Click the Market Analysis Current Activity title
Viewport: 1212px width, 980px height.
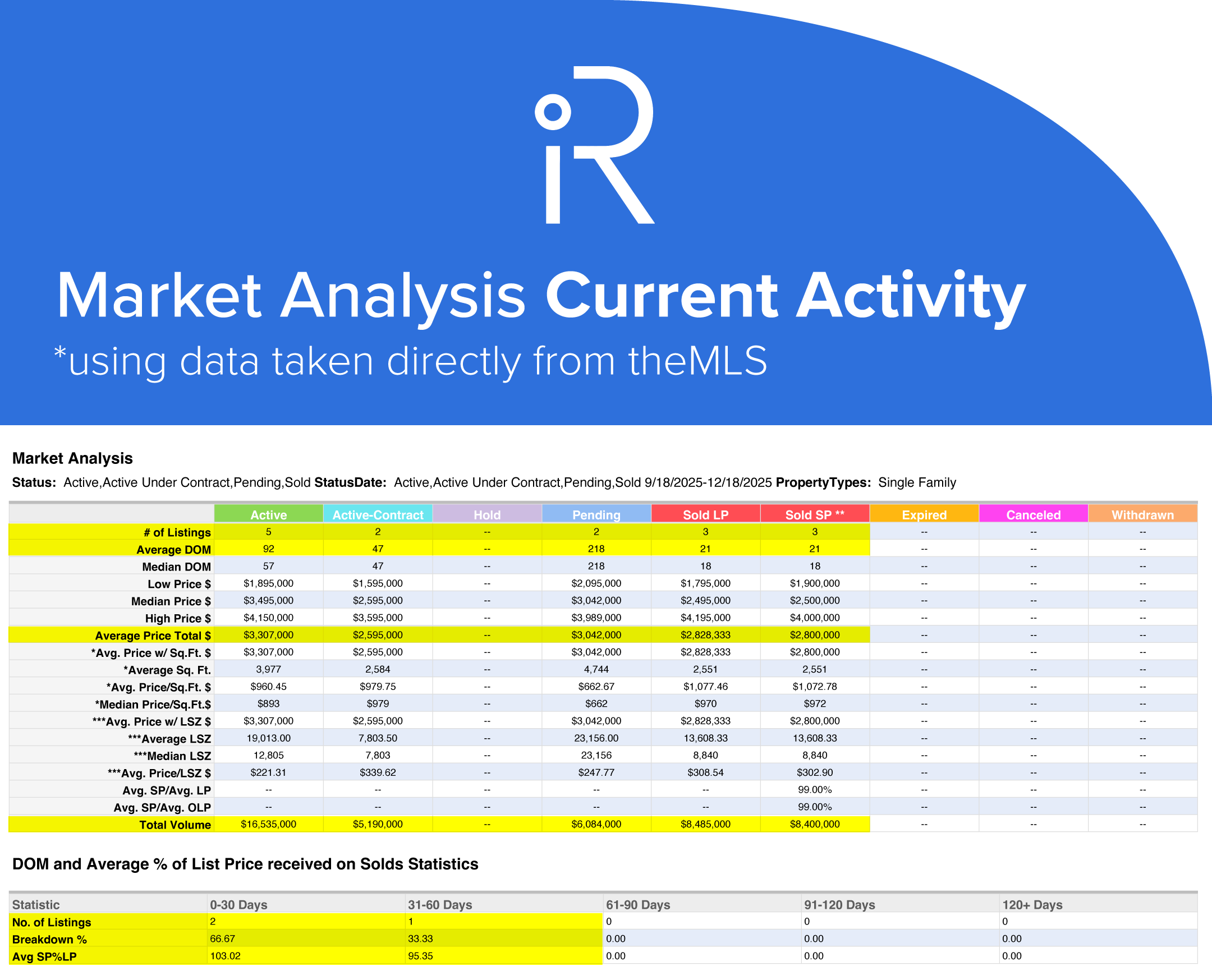540,296
